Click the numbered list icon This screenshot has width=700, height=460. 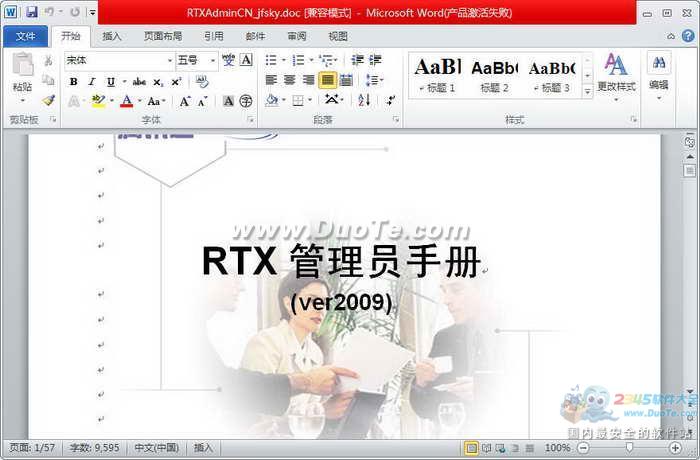pyautogui.click(x=298, y=60)
